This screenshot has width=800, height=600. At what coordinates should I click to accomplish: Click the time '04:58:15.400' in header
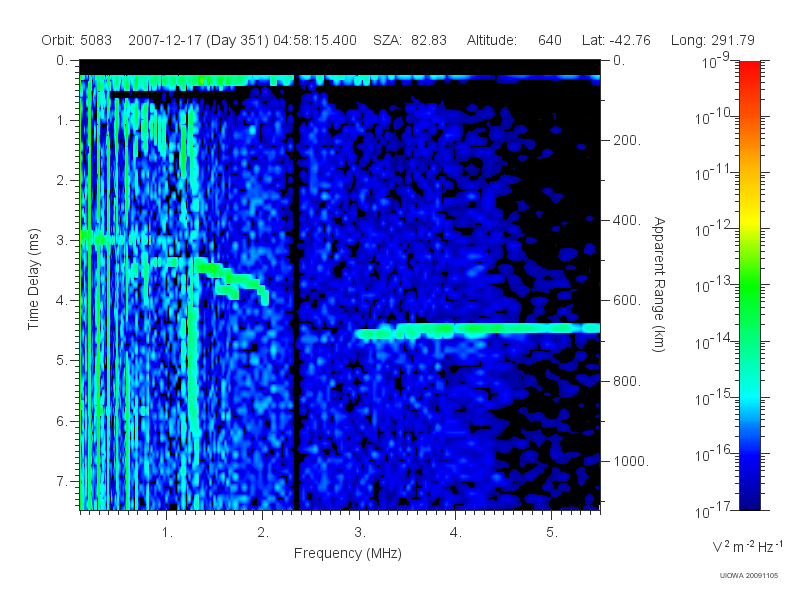pos(315,40)
